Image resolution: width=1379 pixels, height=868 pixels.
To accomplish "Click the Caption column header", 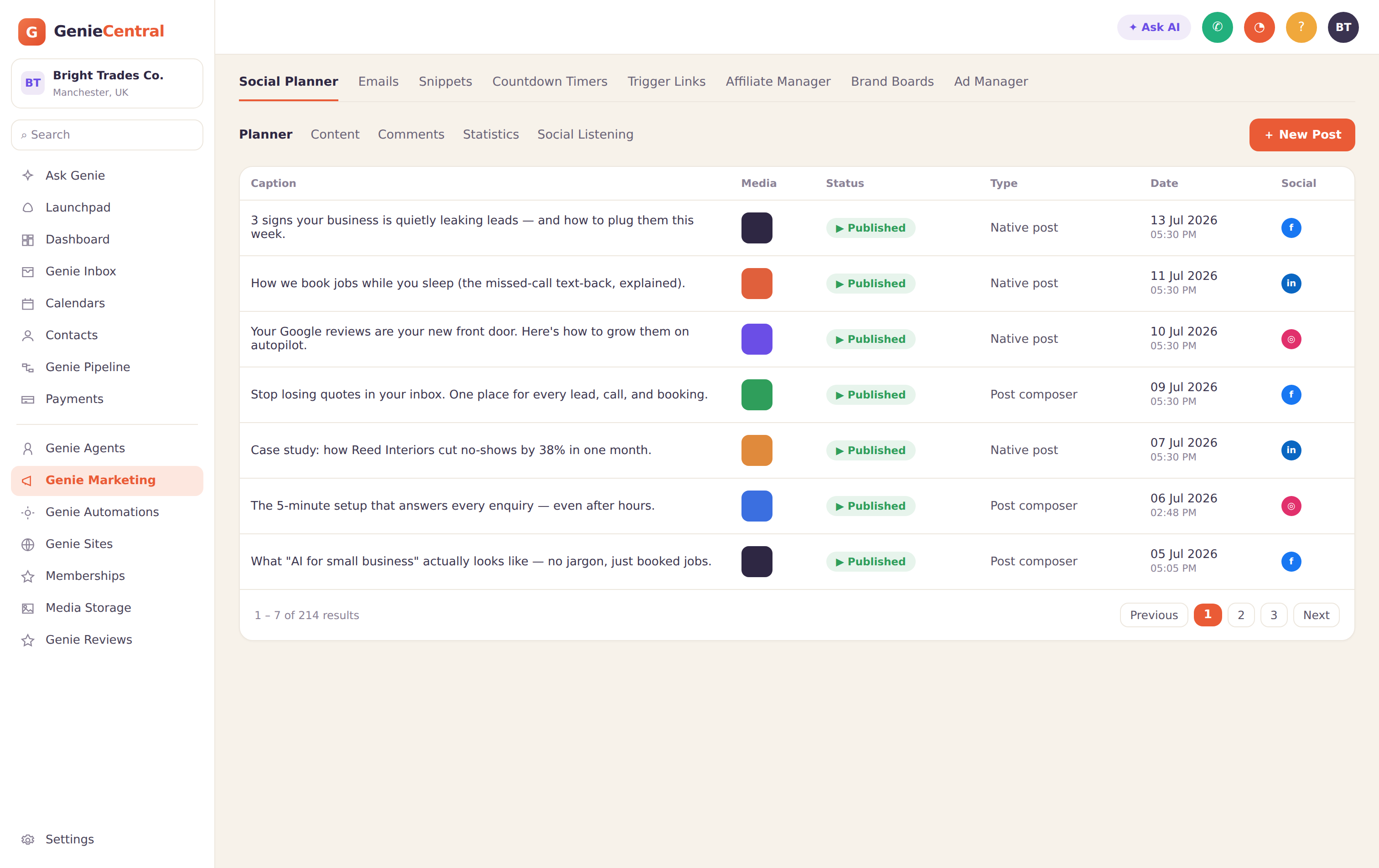I will point(273,183).
